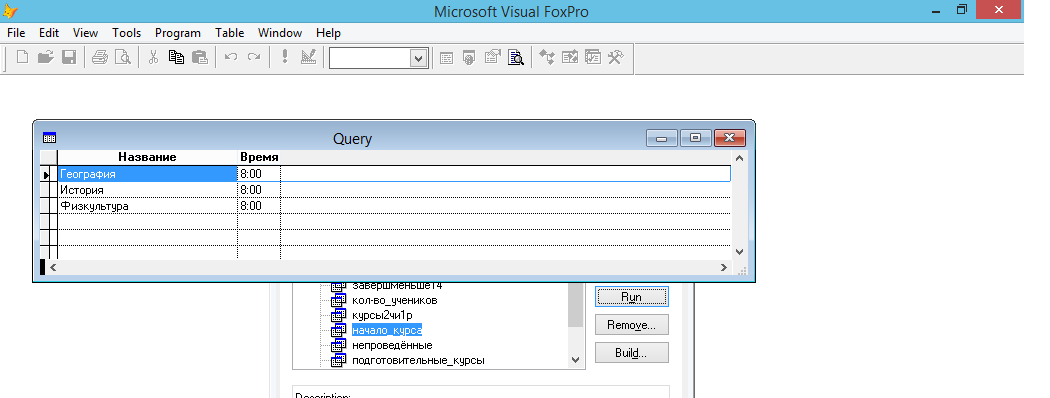Click the Data Session Window icon
The width and height of the screenshot is (1050, 398).
point(469,58)
